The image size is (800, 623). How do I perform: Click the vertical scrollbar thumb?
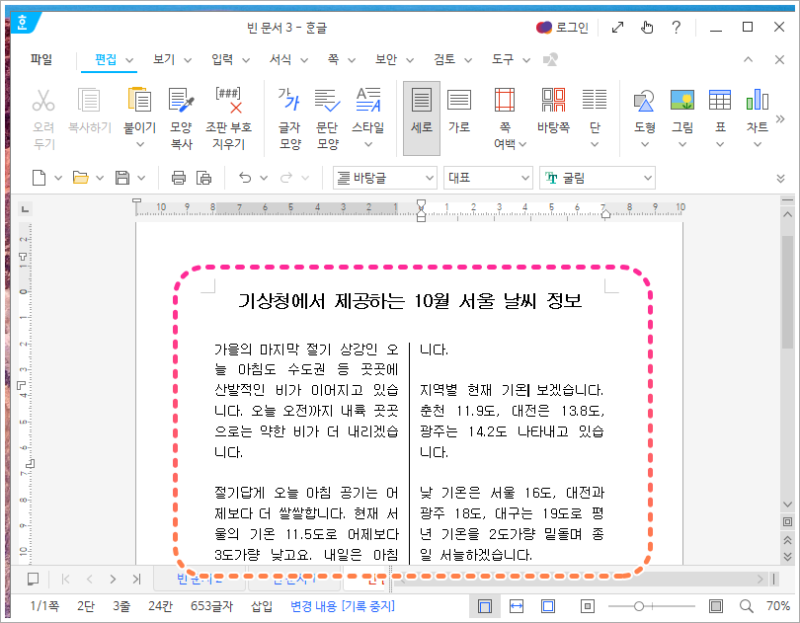788,292
